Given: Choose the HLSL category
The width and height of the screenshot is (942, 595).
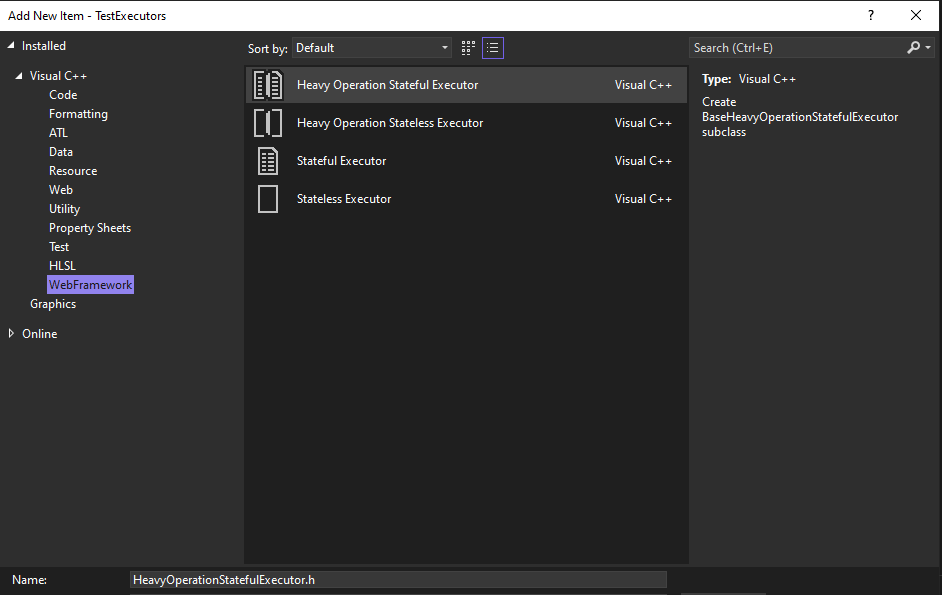Looking at the screenshot, I should (x=62, y=266).
